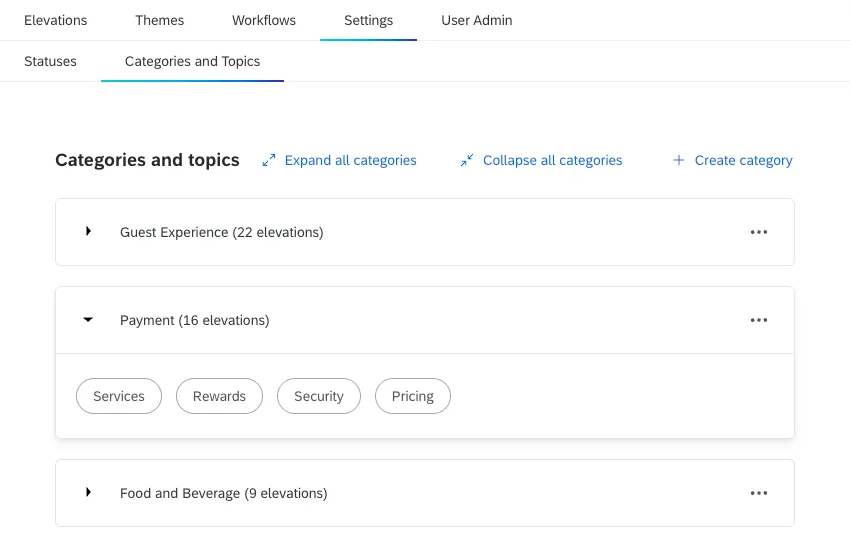This screenshot has width=850, height=534.
Task: Open the Guest Experience three-dot options menu
Action: click(x=759, y=232)
